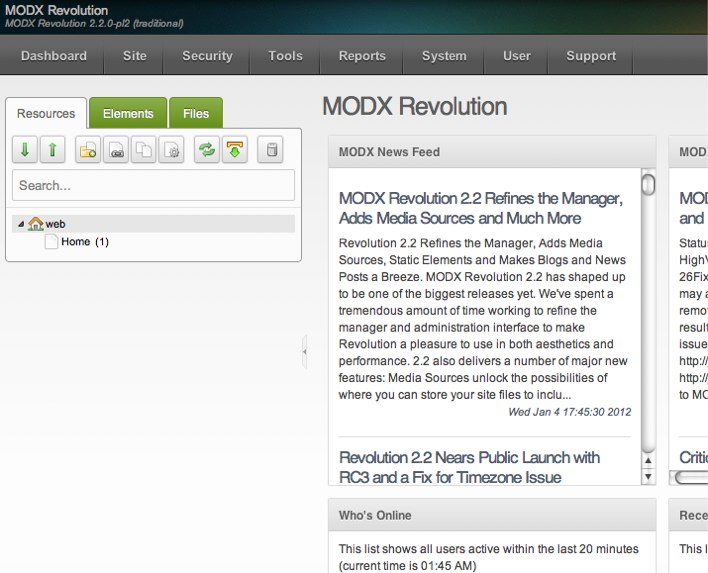The image size is (708, 573).
Task: Click the Collapse All tree icon
Action: [x=52, y=149]
